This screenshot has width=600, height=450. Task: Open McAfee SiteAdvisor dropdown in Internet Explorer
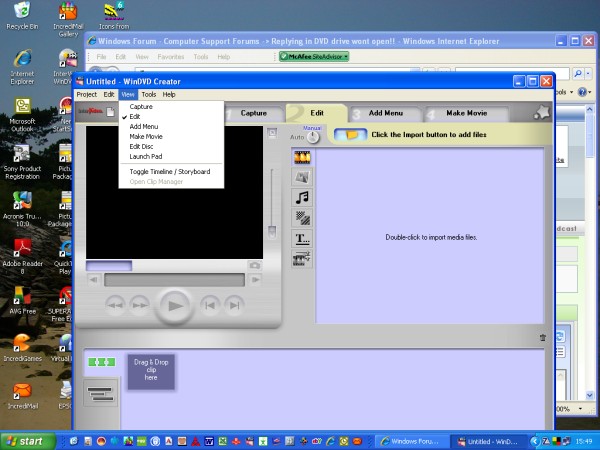coord(314,57)
